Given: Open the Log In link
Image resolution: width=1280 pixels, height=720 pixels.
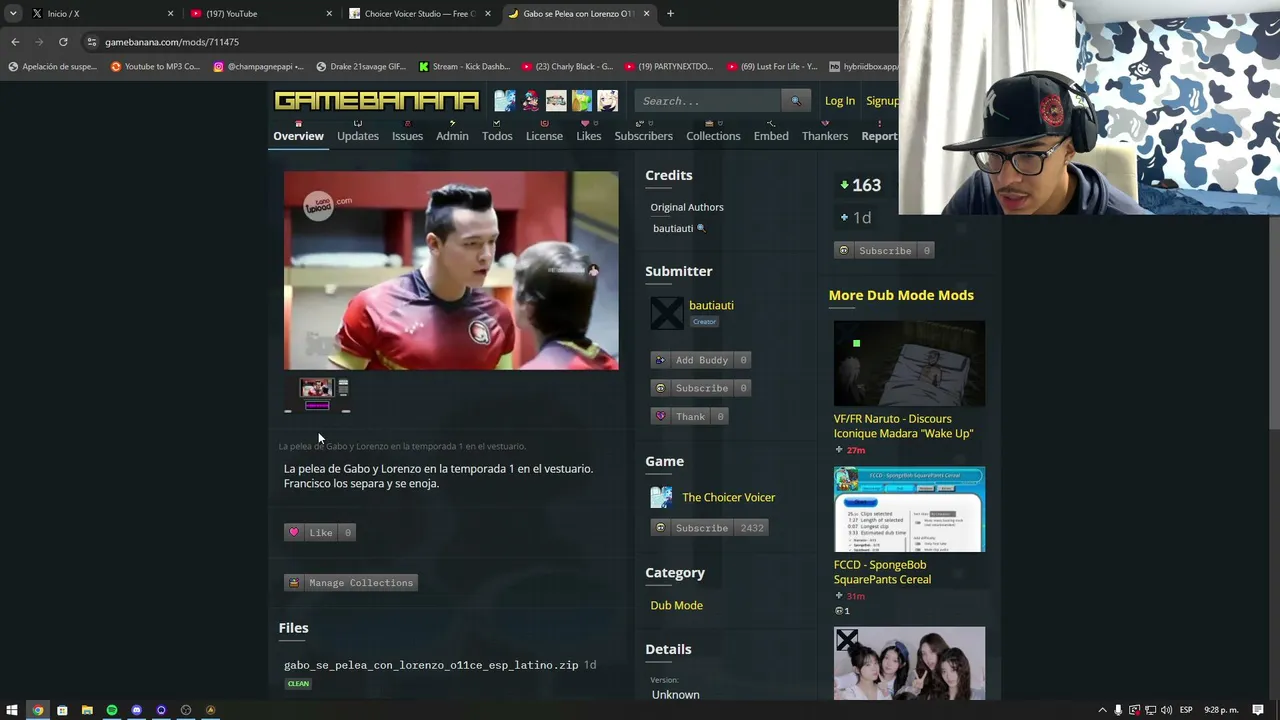Looking at the screenshot, I should 840,101.
